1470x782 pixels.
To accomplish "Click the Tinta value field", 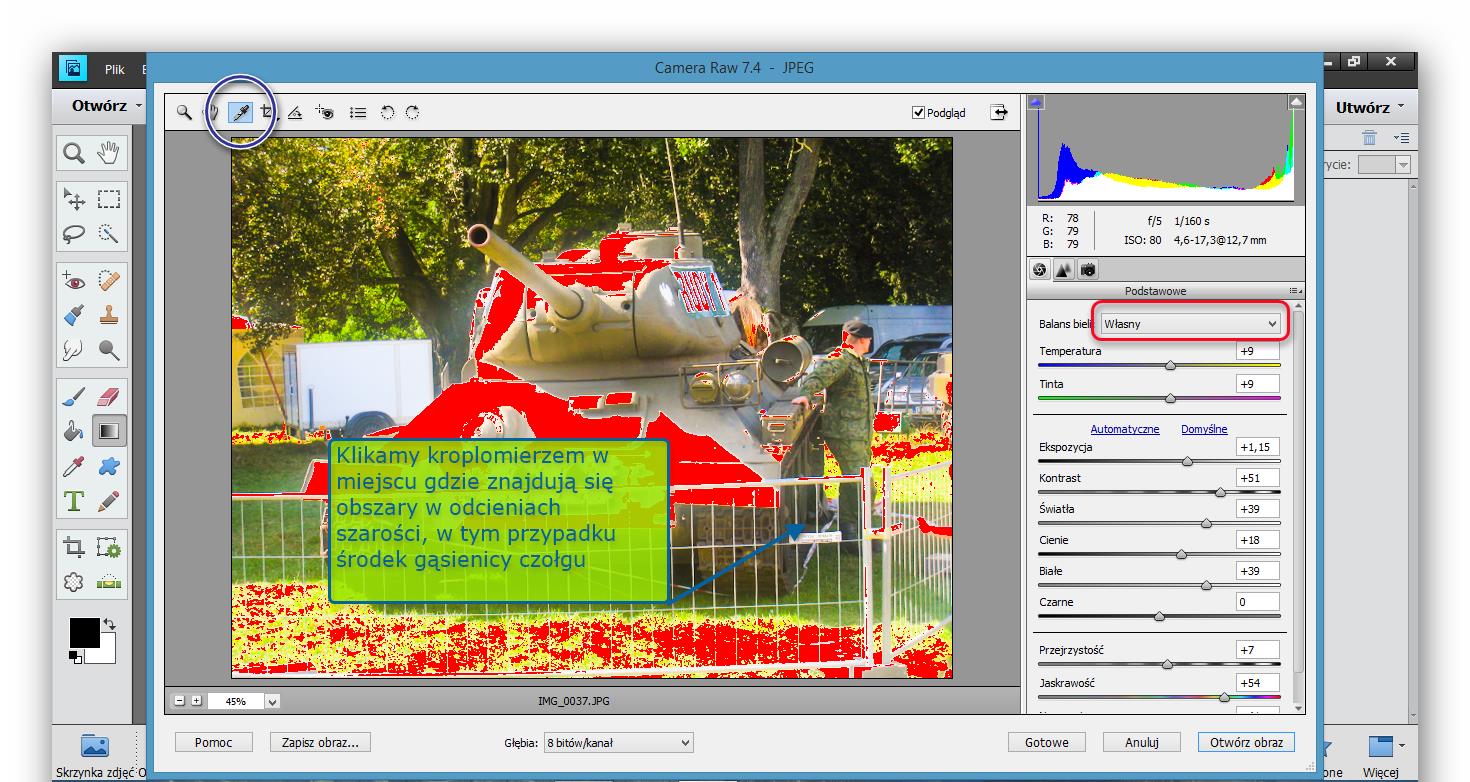I will tap(1257, 384).
